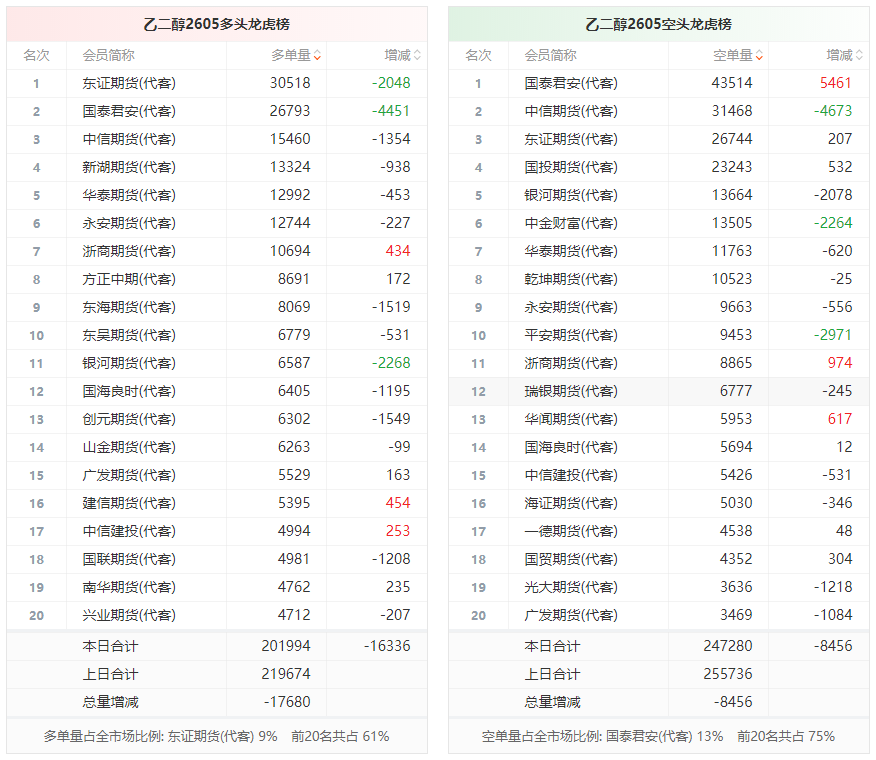Select 国联期货(代客) row name
Viewport: 876px width, 760px height.
click(129, 559)
